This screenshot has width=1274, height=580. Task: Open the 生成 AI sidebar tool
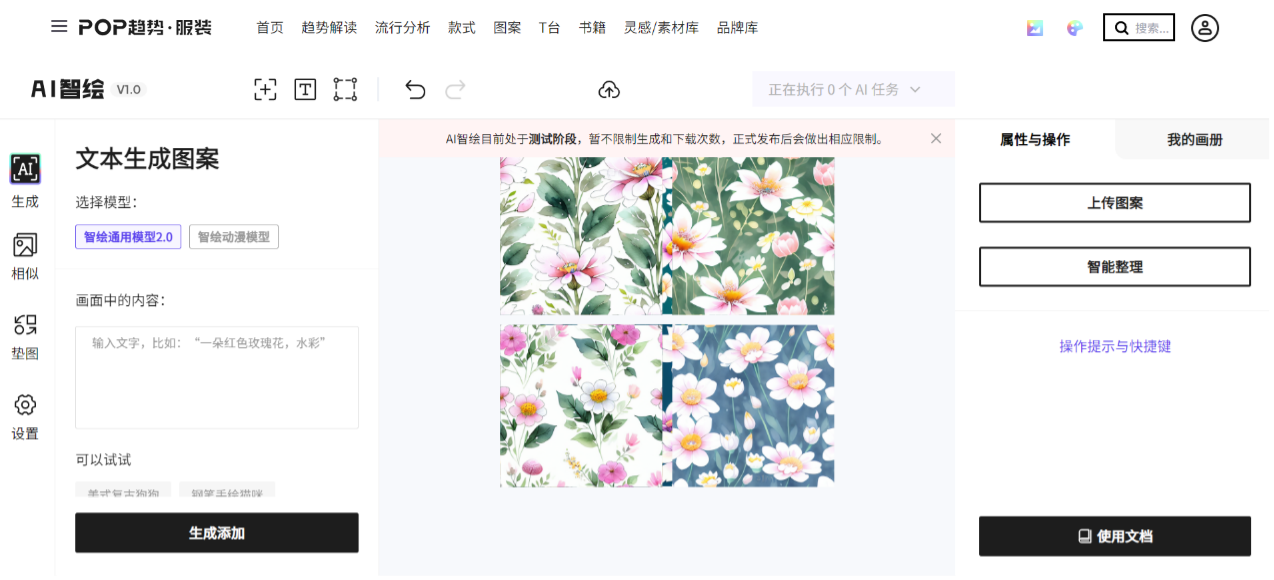coord(25,181)
